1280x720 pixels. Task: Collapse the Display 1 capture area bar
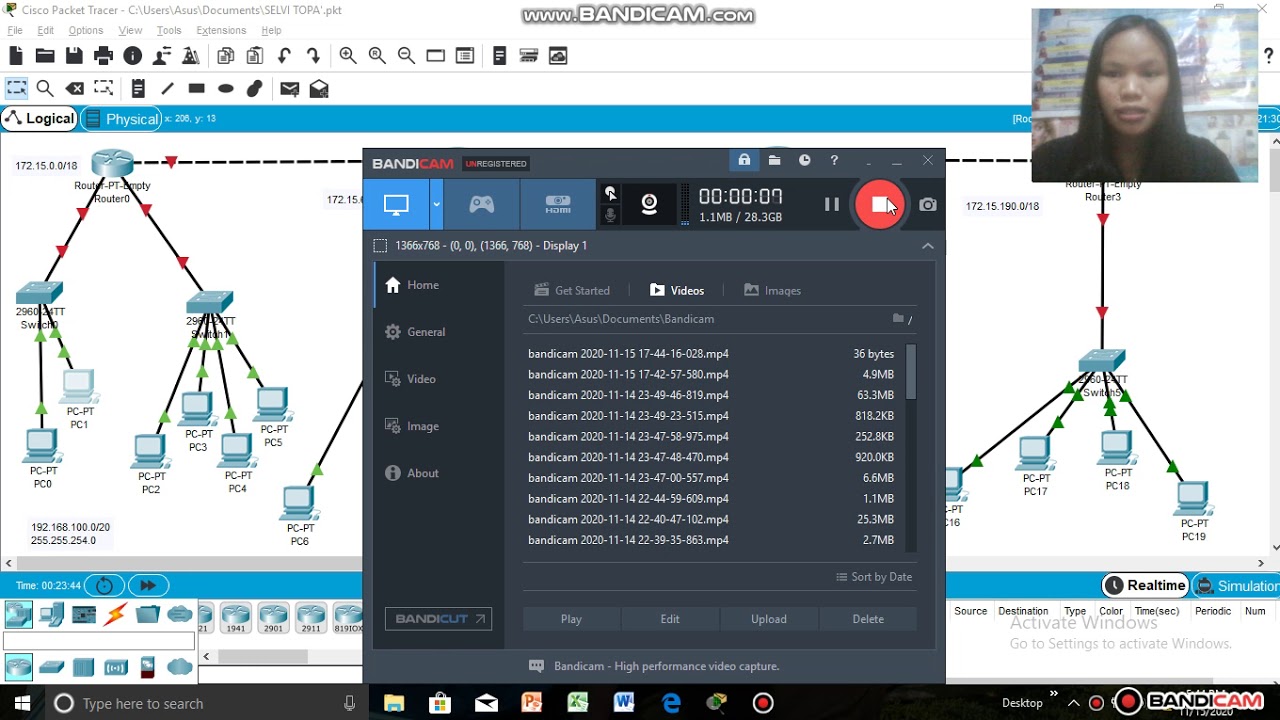[928, 246]
